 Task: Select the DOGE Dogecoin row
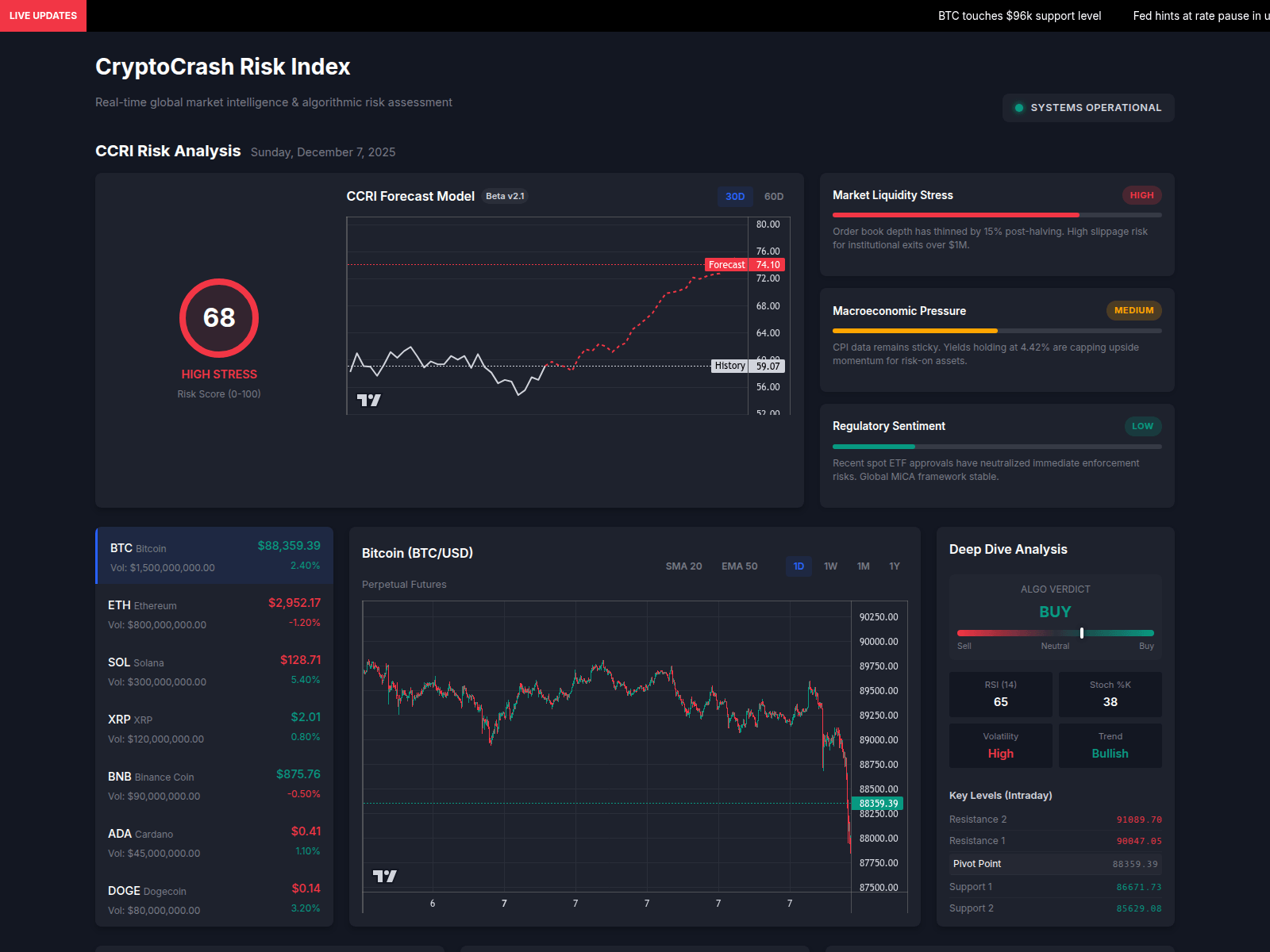214,898
